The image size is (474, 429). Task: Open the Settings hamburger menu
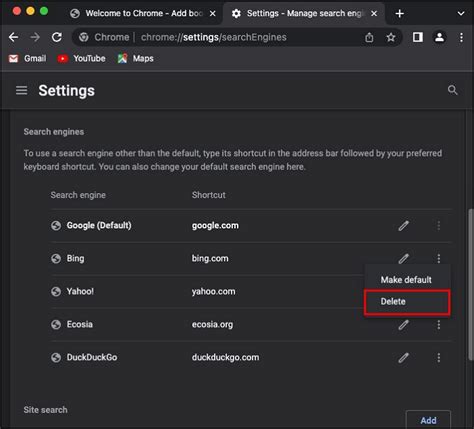22,90
